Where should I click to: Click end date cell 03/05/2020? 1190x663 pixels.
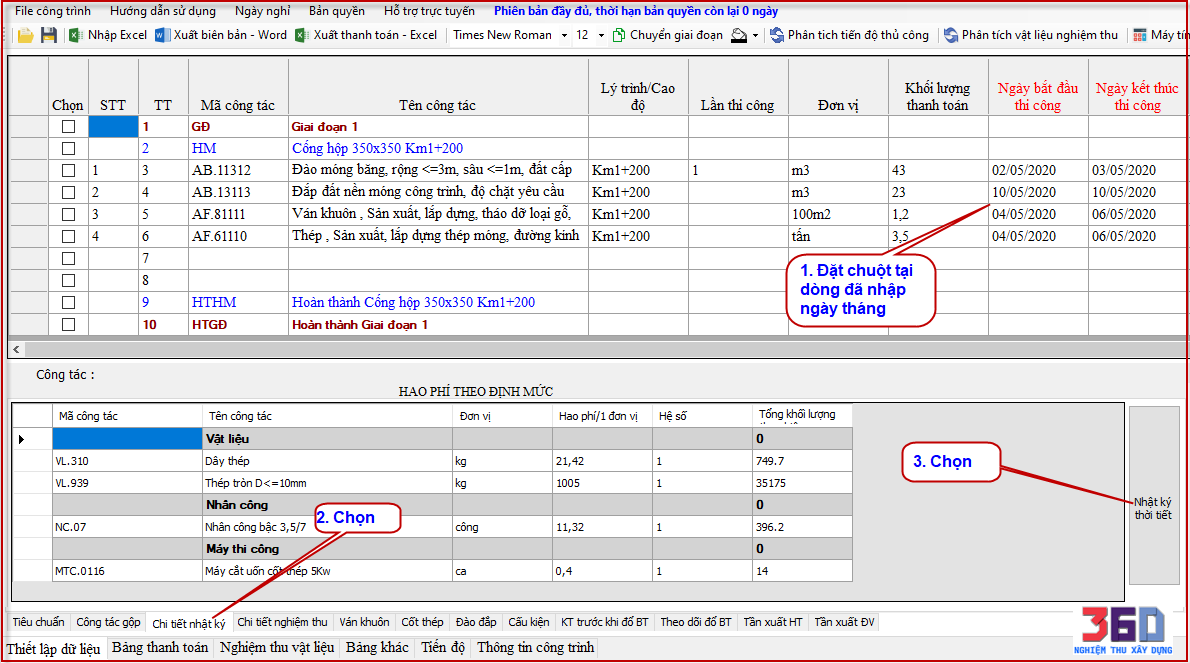click(x=1137, y=171)
